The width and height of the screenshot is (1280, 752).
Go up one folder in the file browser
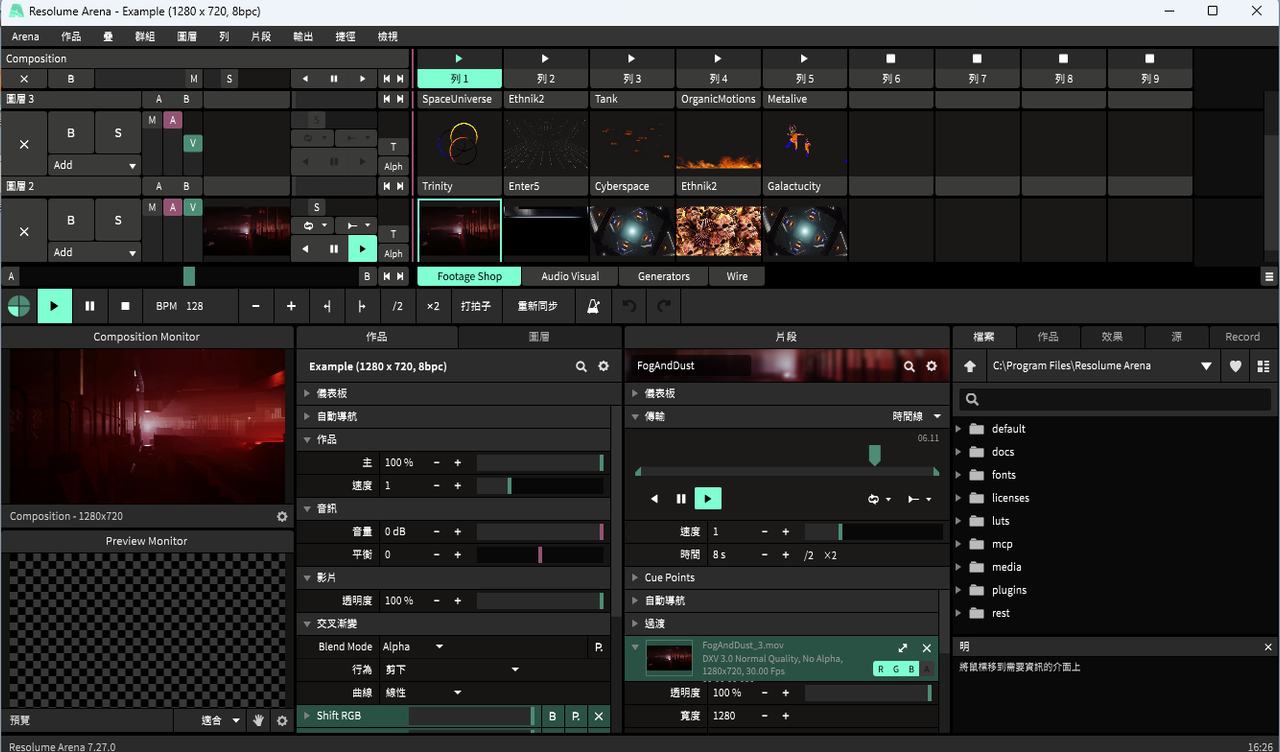[970, 366]
